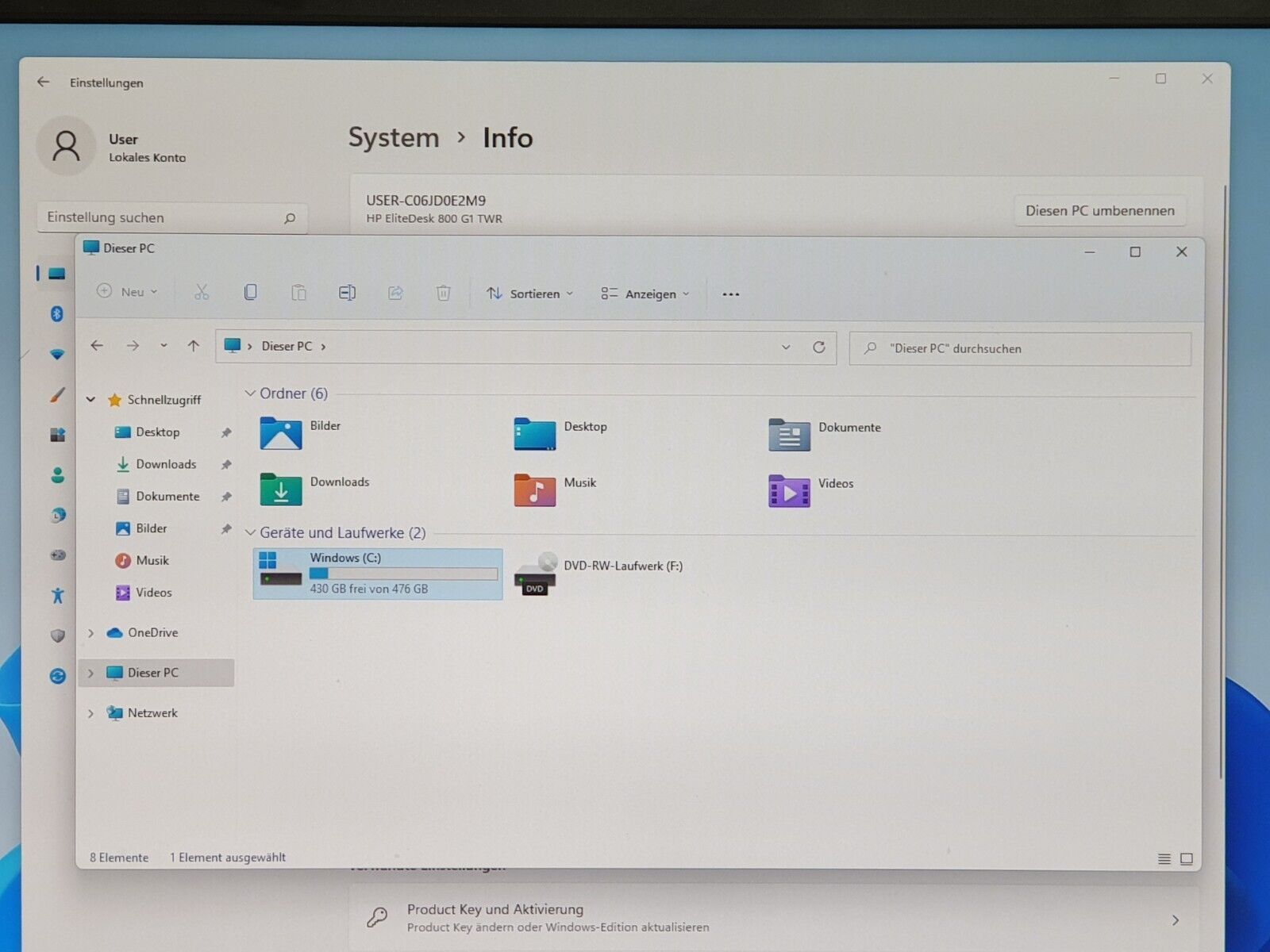Image resolution: width=1270 pixels, height=952 pixels.
Task: Switch to details list view in status bar
Action: click(1164, 859)
